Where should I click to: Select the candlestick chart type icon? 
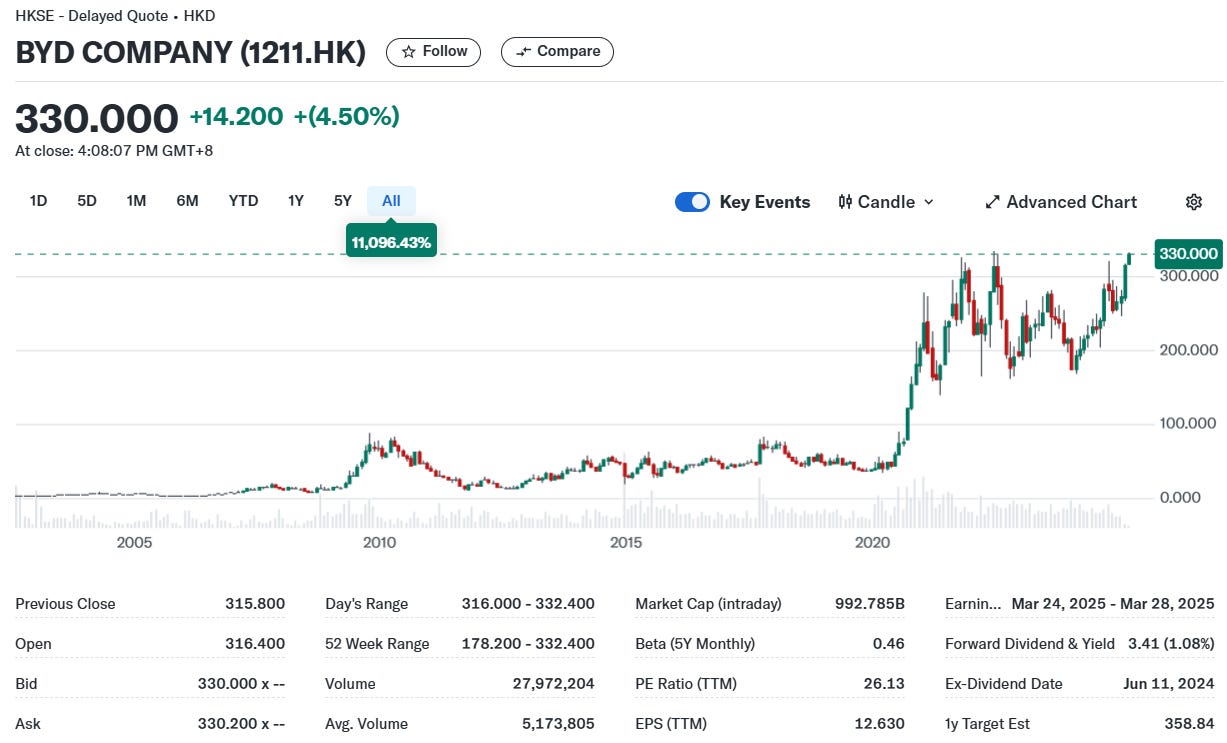tap(846, 202)
